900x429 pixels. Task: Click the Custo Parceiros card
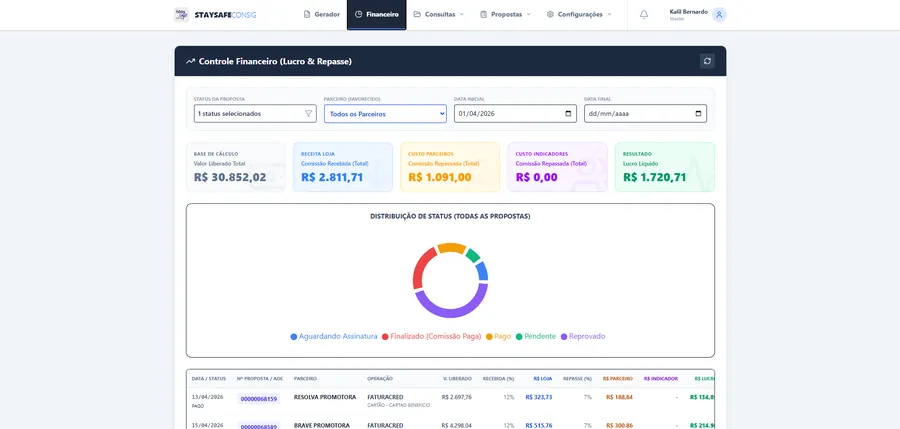[450, 167]
